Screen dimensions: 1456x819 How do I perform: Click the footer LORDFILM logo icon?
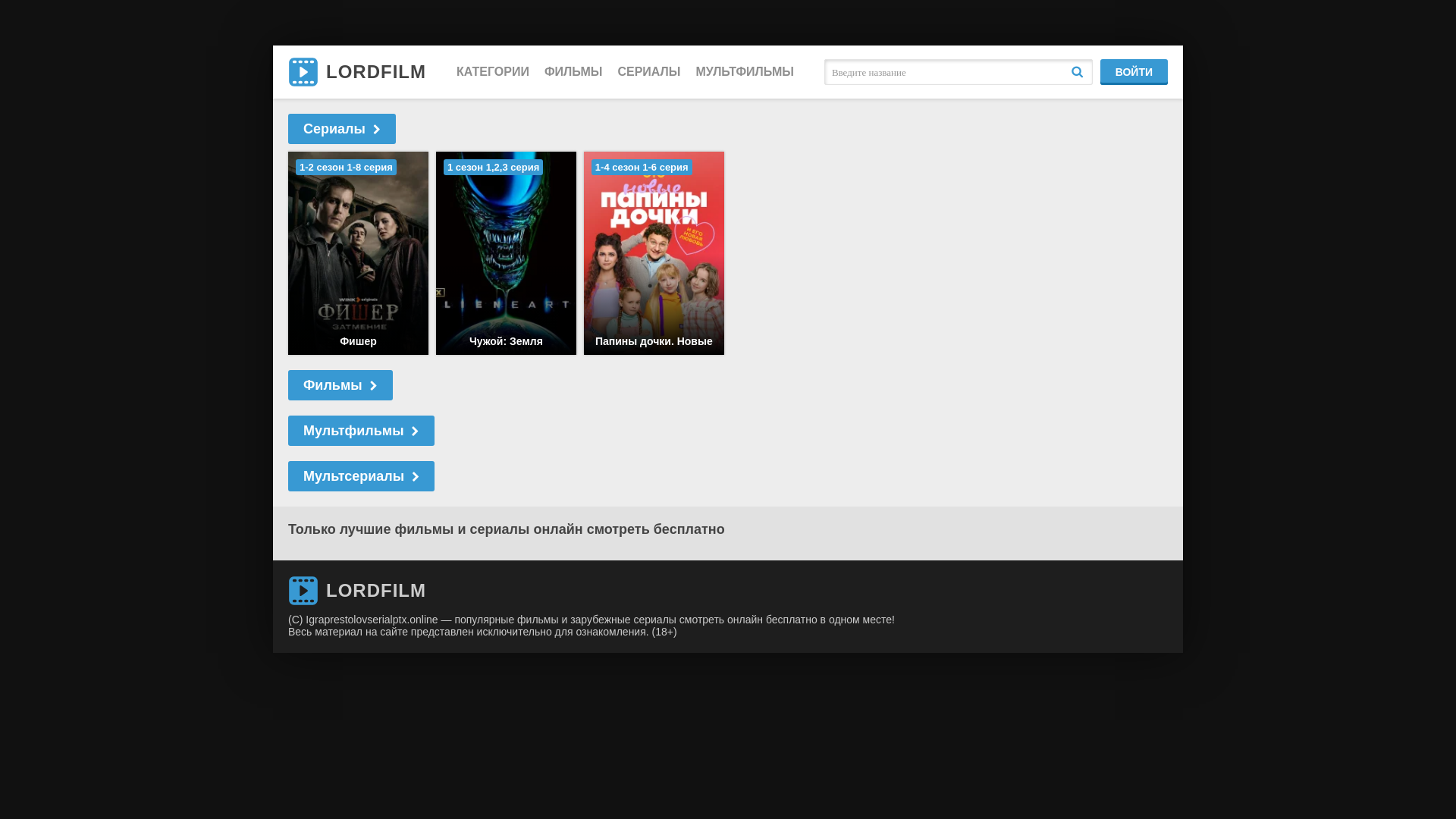point(303,591)
